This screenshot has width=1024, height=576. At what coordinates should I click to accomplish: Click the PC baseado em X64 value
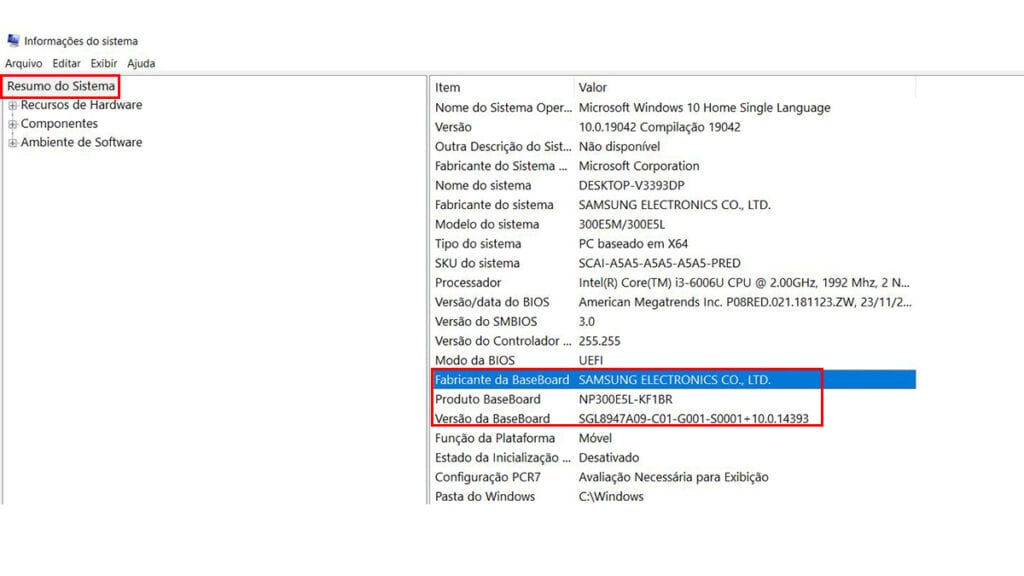633,244
